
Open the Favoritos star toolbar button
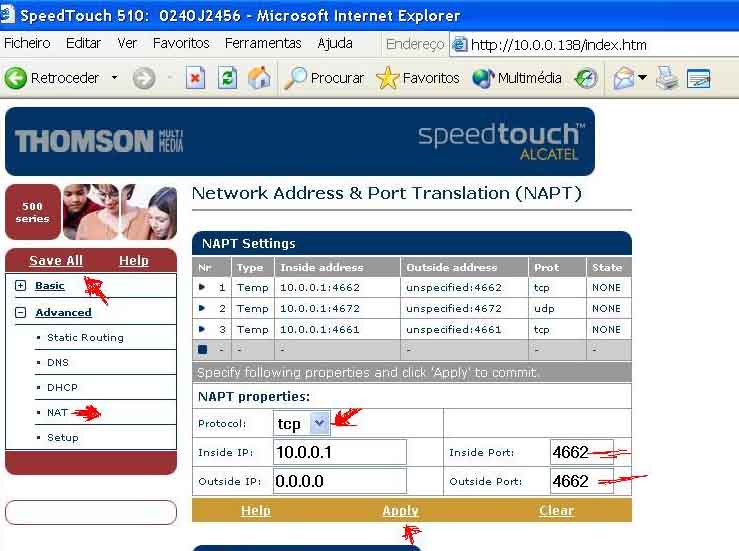[x=418, y=78]
